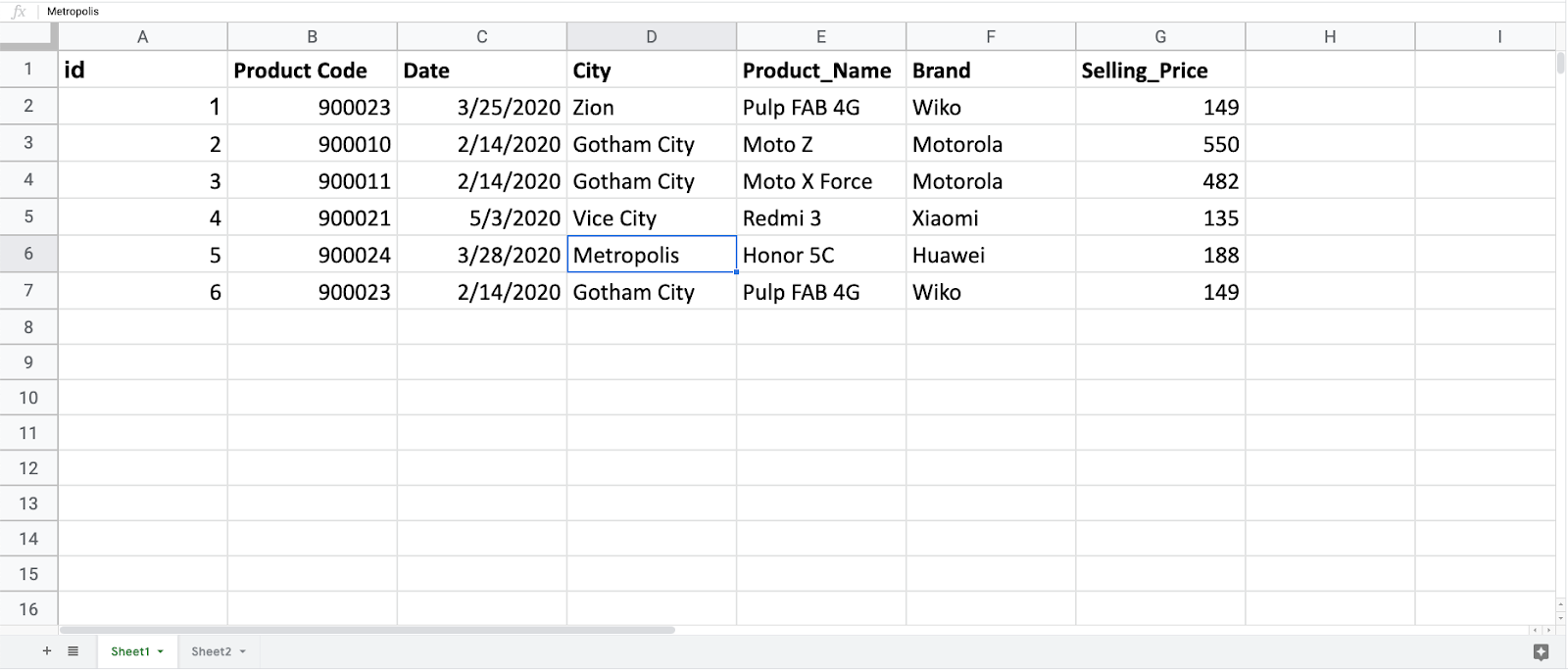Viewport: 1568px width, 670px height.
Task: Click the formula bar showing Metropolis
Action: [392, 12]
